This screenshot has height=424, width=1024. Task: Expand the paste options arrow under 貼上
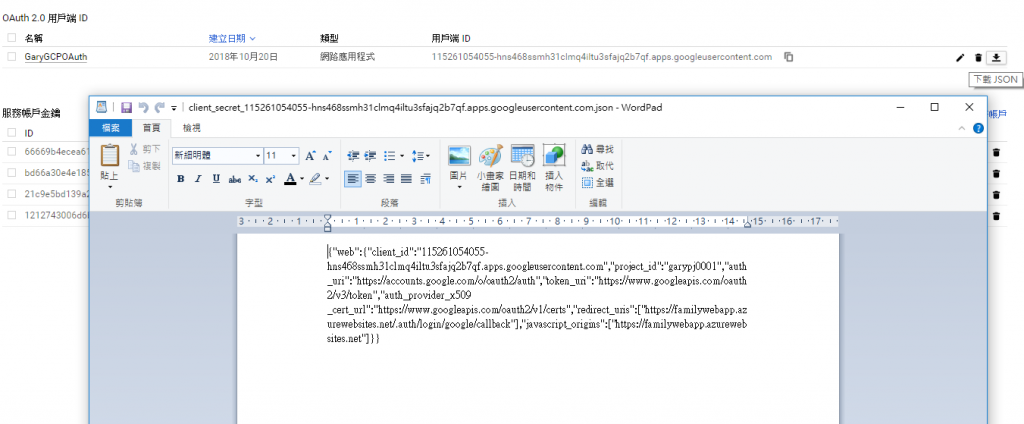[x=109, y=186]
